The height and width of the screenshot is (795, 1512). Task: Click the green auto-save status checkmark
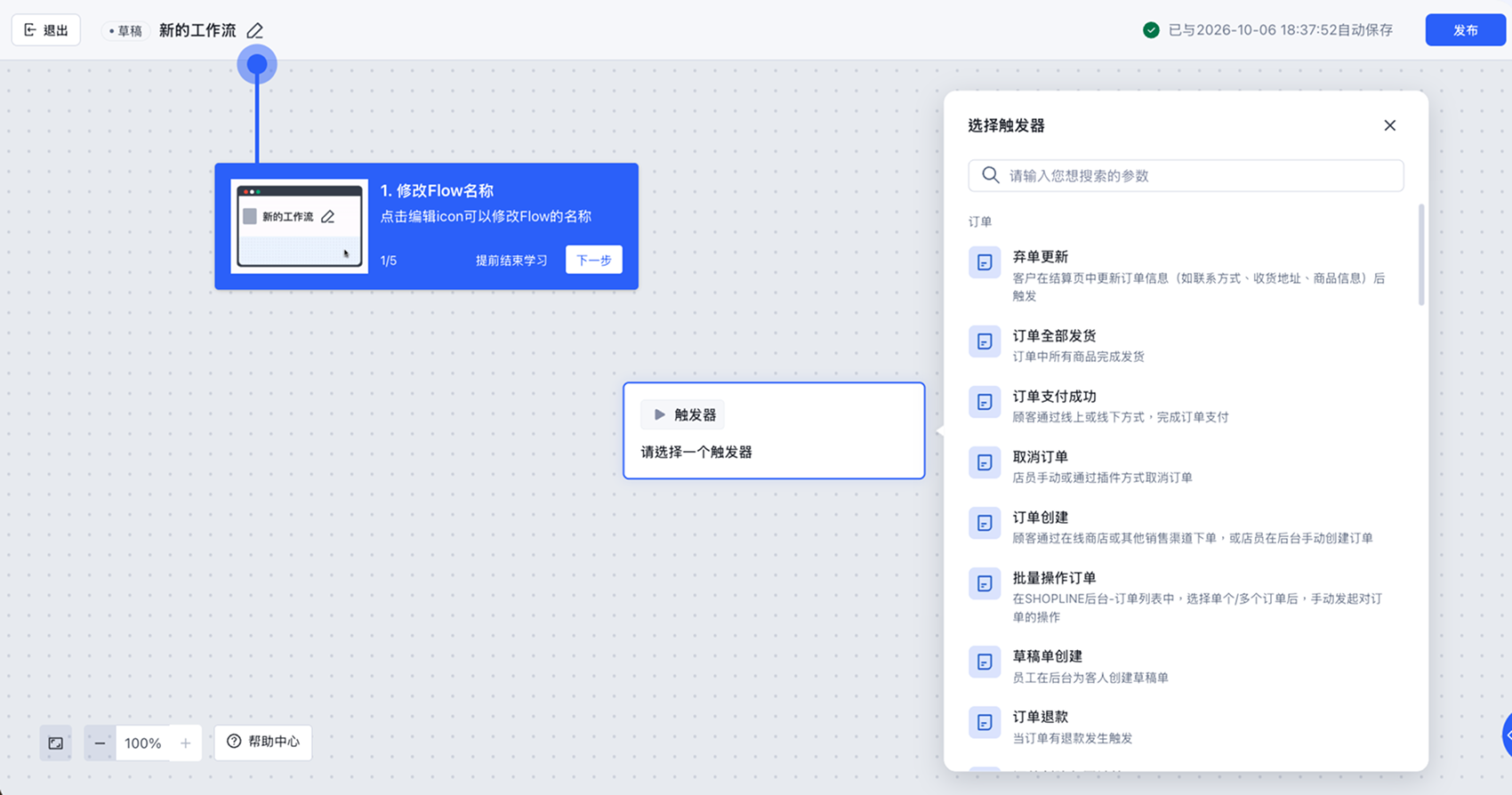point(1151,30)
